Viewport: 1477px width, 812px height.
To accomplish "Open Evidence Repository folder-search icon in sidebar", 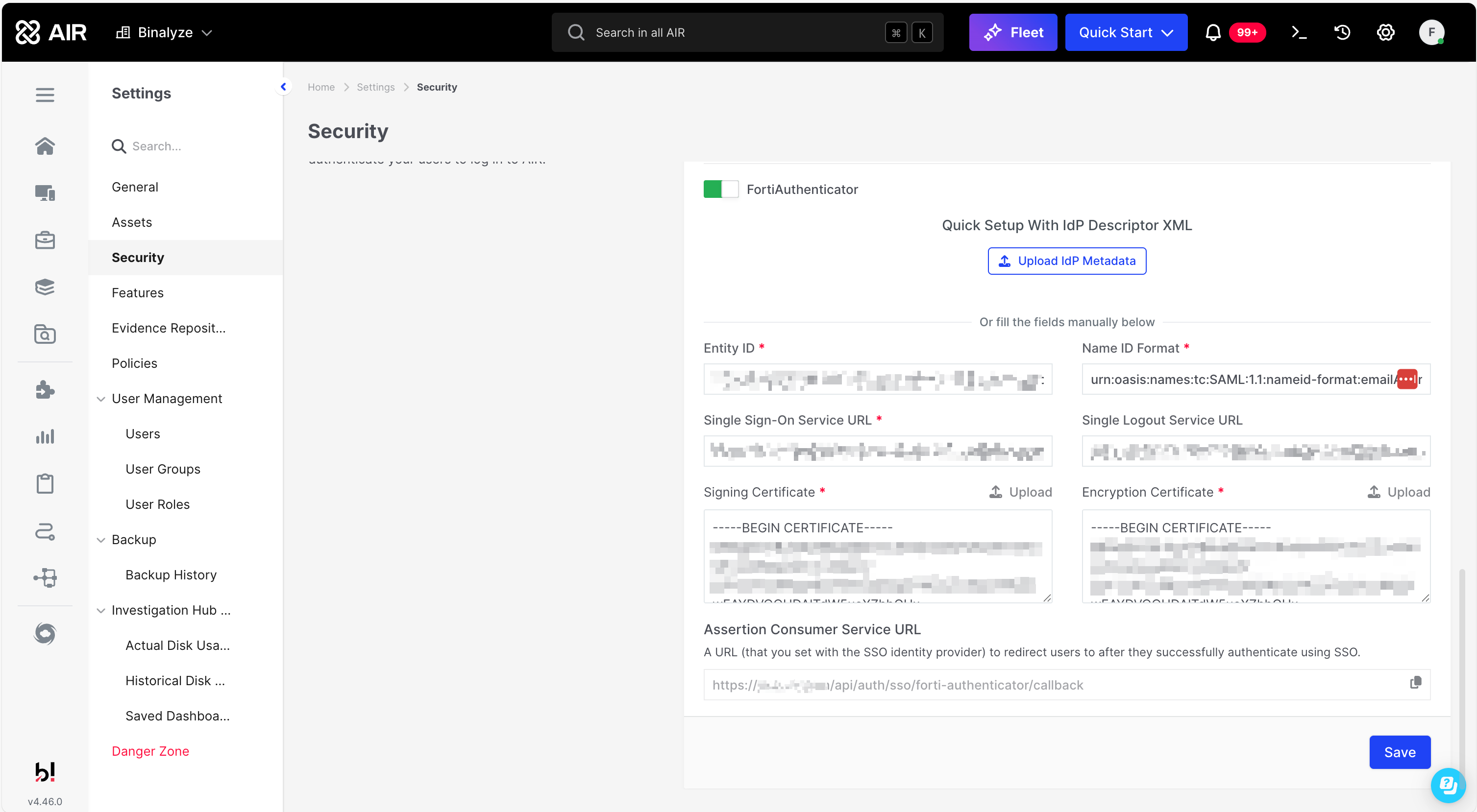I will point(45,334).
